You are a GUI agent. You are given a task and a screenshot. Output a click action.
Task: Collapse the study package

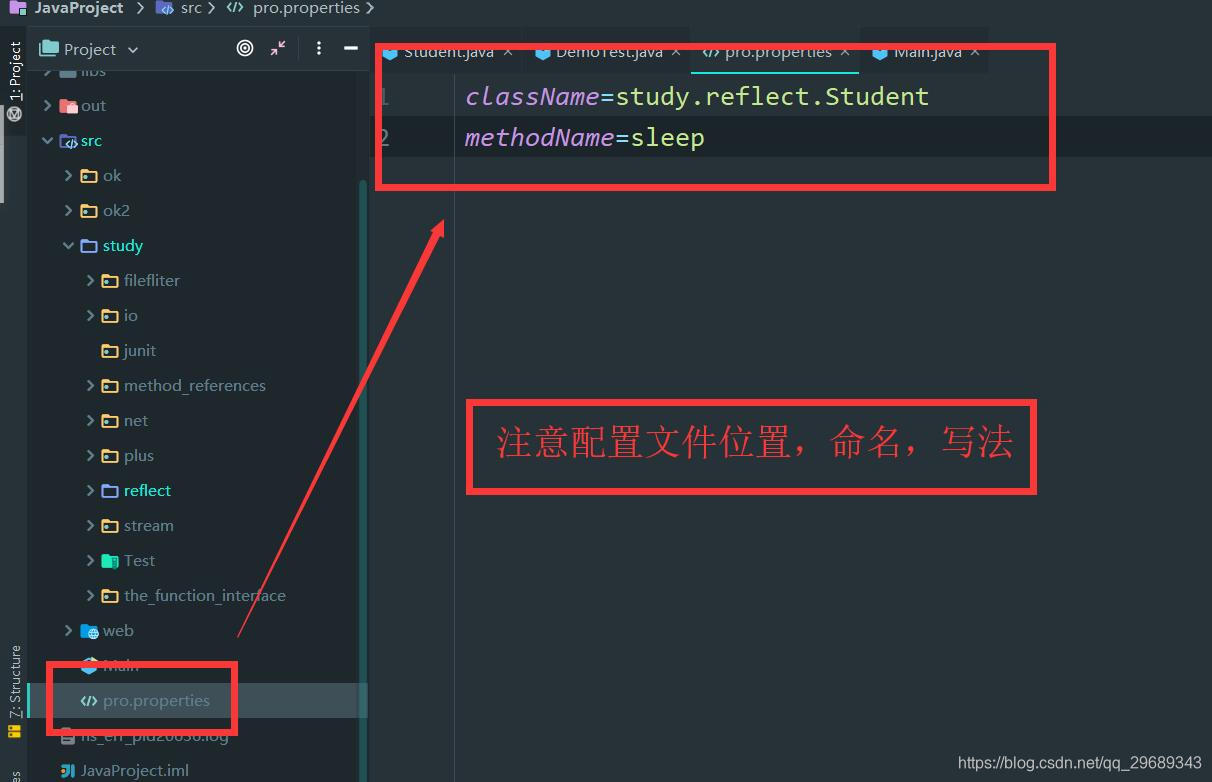coord(68,245)
